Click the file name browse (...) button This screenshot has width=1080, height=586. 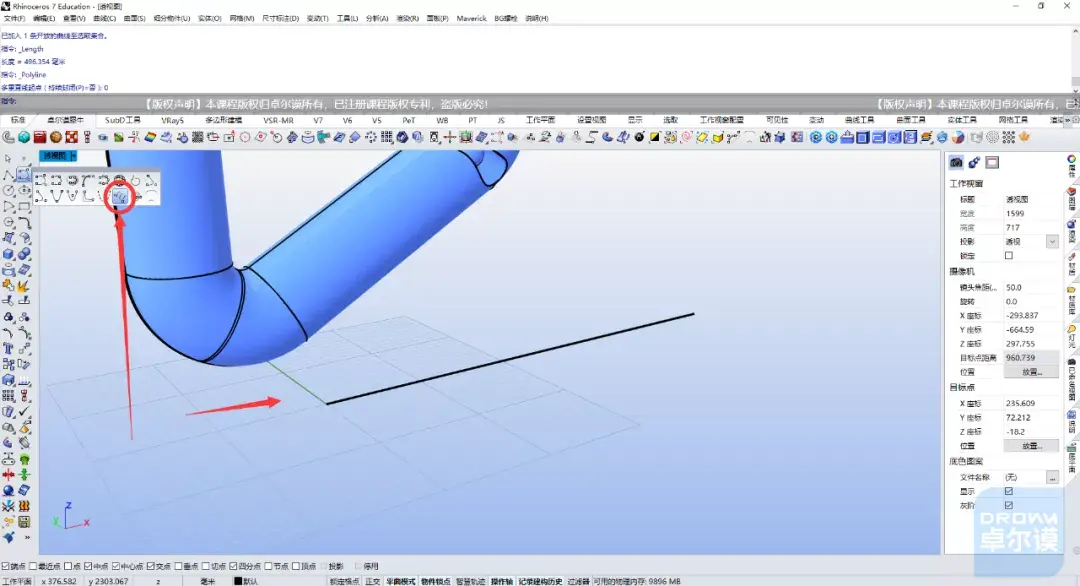tap(1052, 478)
